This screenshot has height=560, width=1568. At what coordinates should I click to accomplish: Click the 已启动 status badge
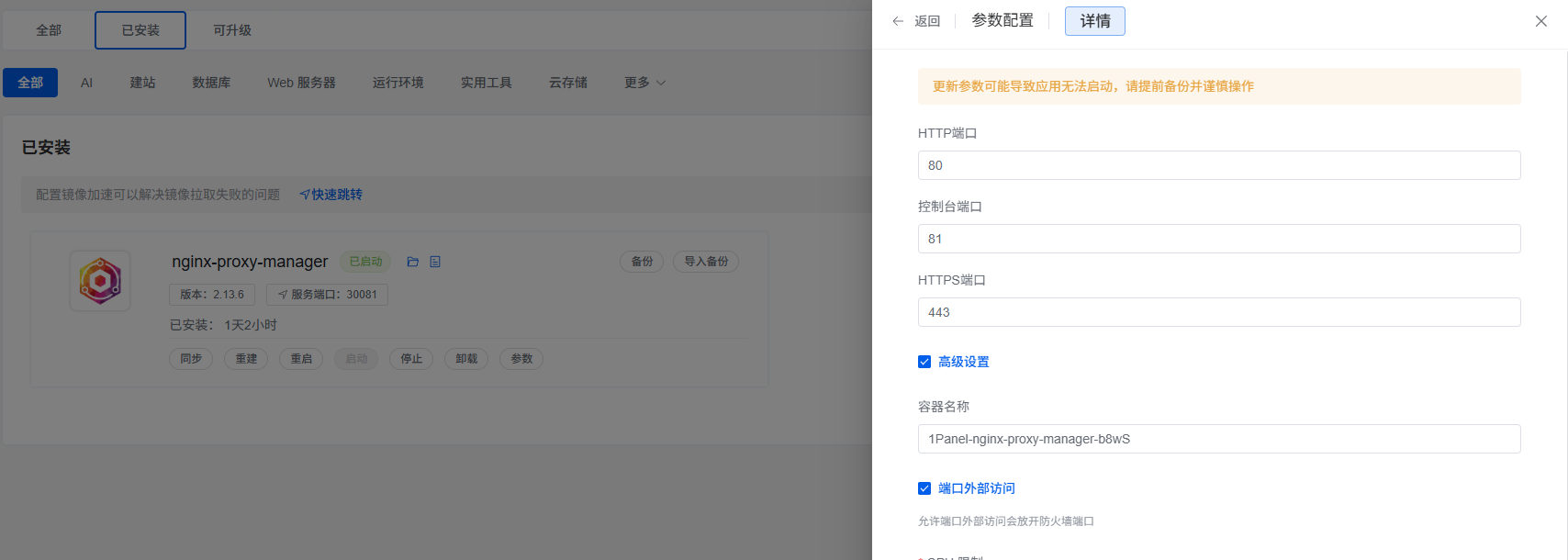tap(365, 262)
